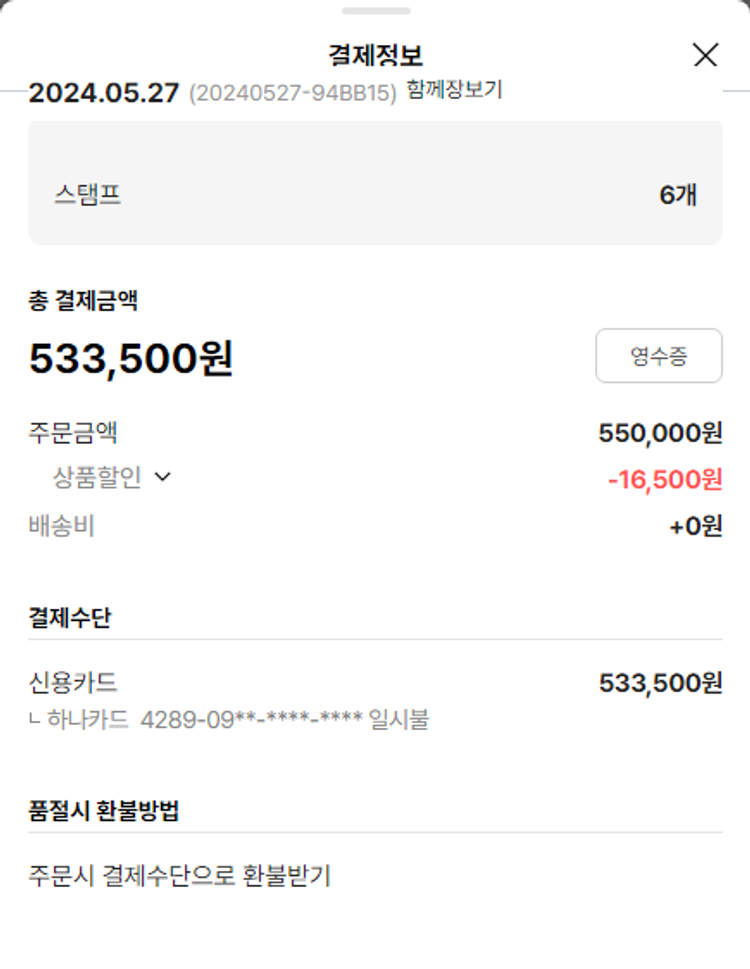Click the 상품할인 label text
Image resolution: width=750 pixels, height=969 pixels.
(97, 478)
